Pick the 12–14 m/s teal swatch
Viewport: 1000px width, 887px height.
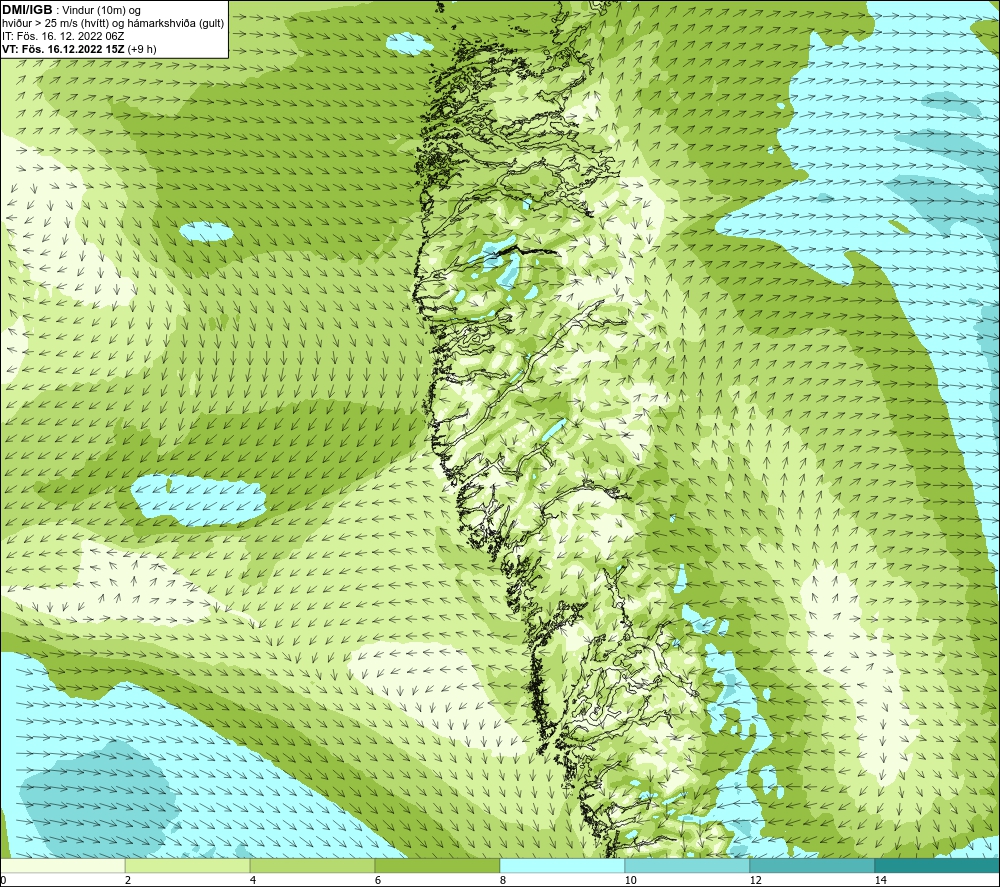[812, 865]
